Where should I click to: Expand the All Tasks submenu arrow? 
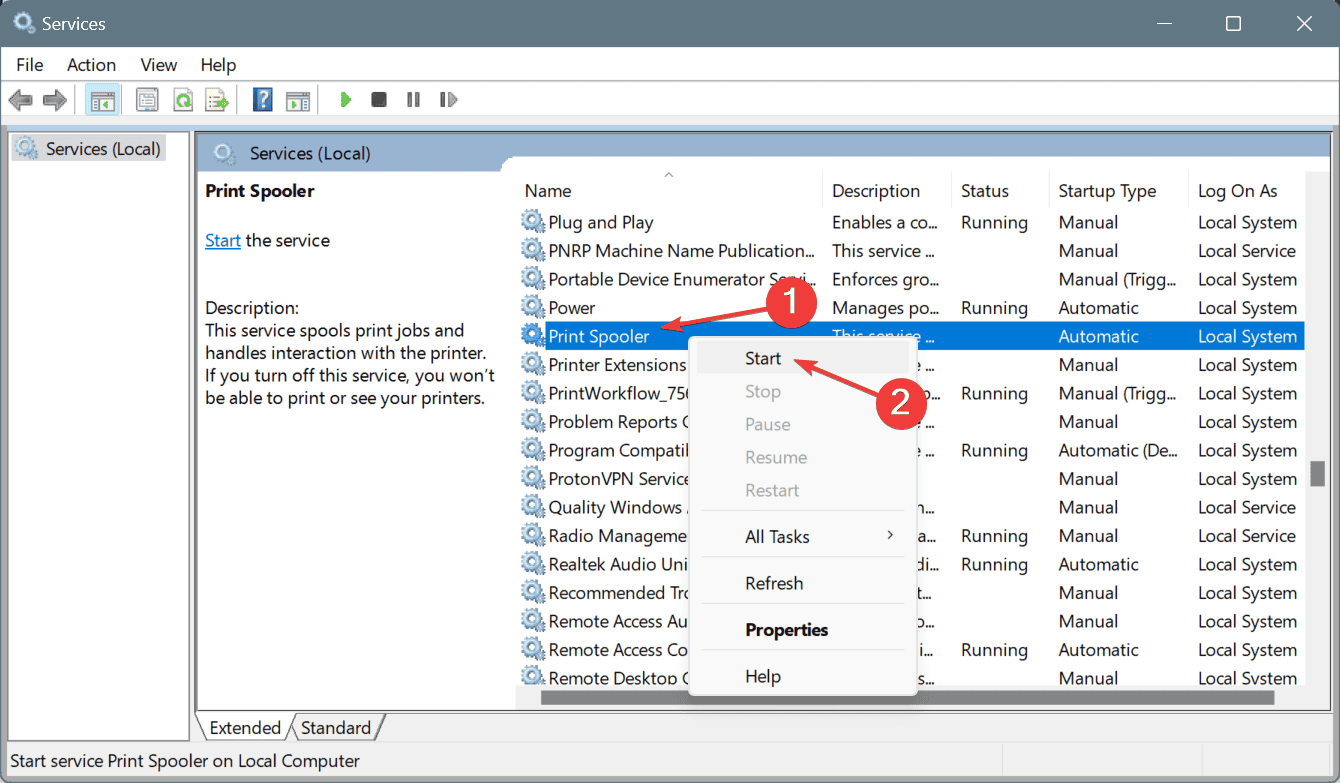click(890, 536)
